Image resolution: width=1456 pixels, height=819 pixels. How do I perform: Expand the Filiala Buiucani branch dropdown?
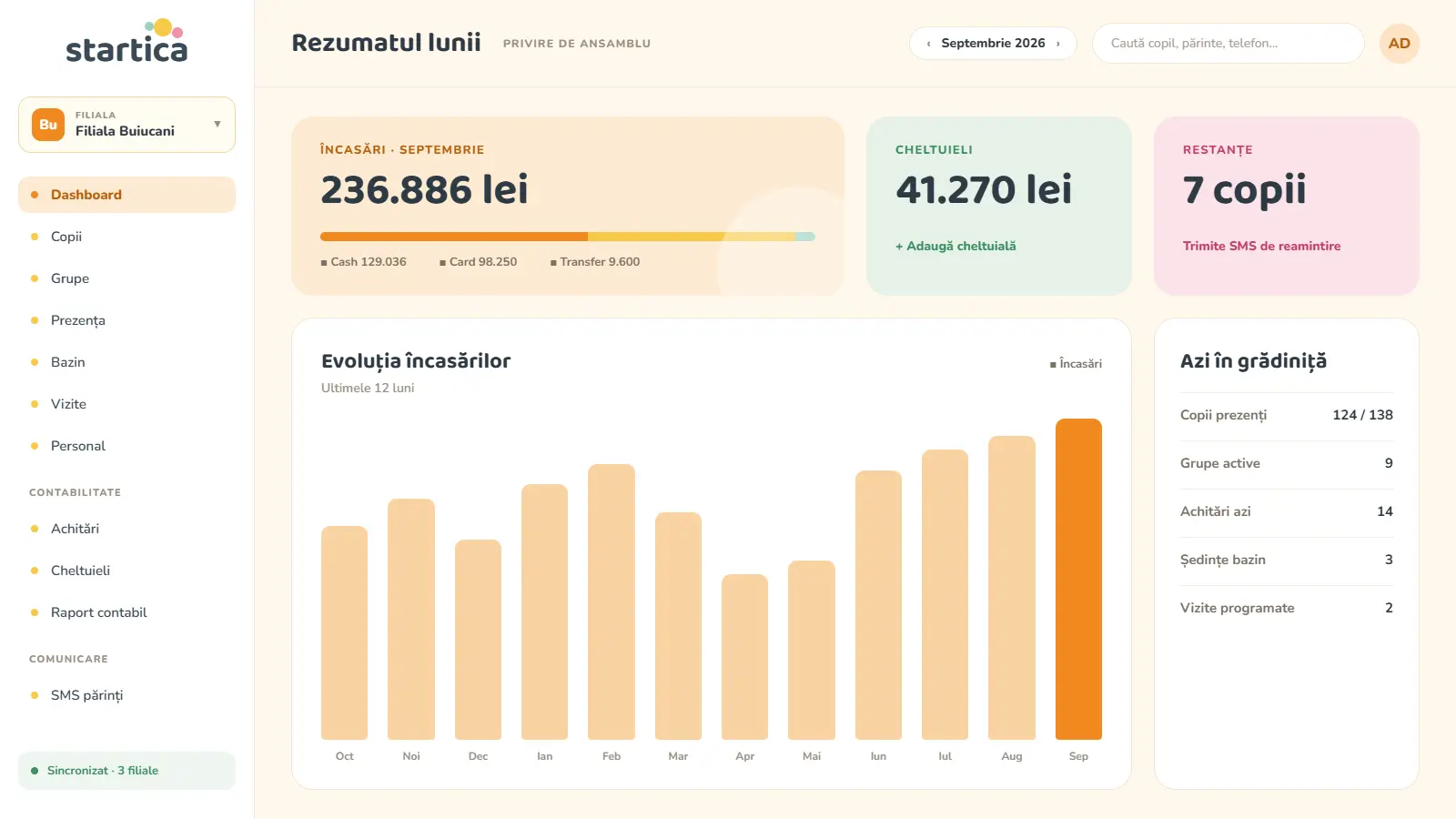[x=126, y=125]
